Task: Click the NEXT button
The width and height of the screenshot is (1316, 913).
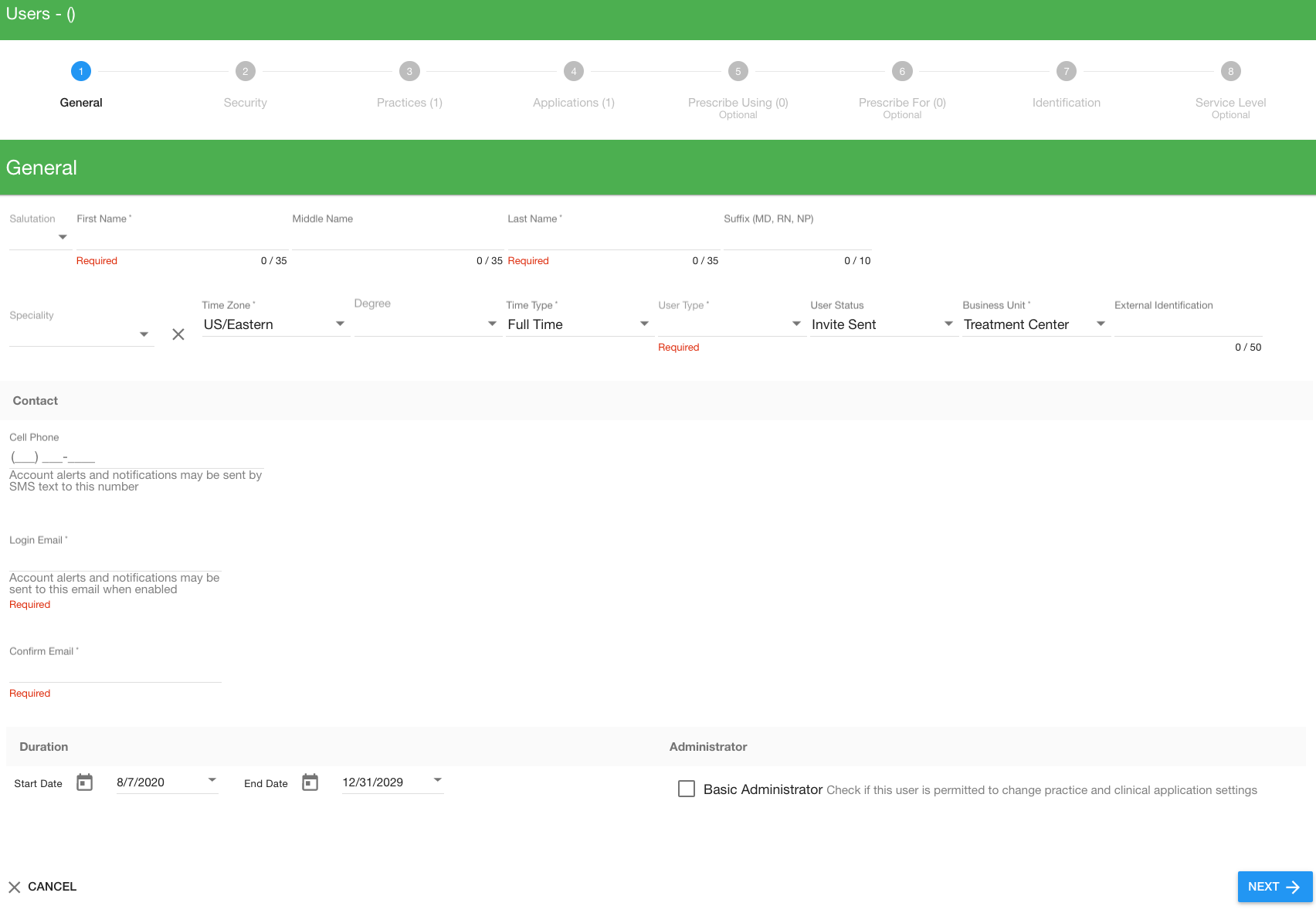Action: point(1275,887)
